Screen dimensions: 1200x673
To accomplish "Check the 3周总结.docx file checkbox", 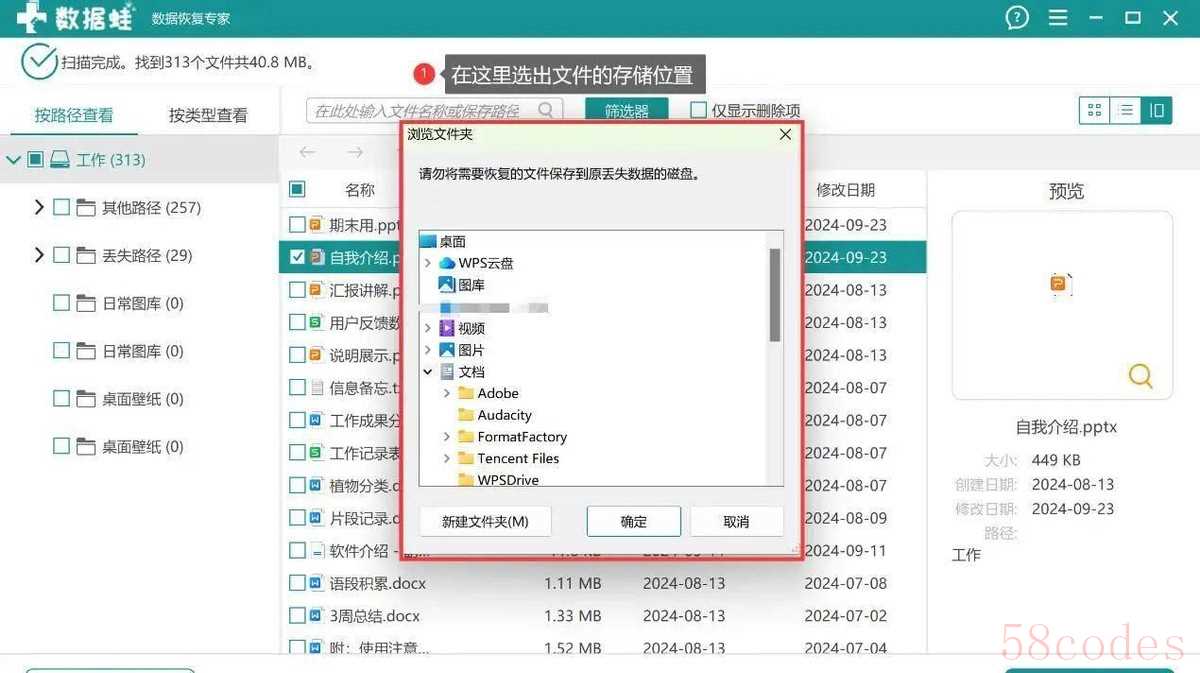I will [297, 616].
